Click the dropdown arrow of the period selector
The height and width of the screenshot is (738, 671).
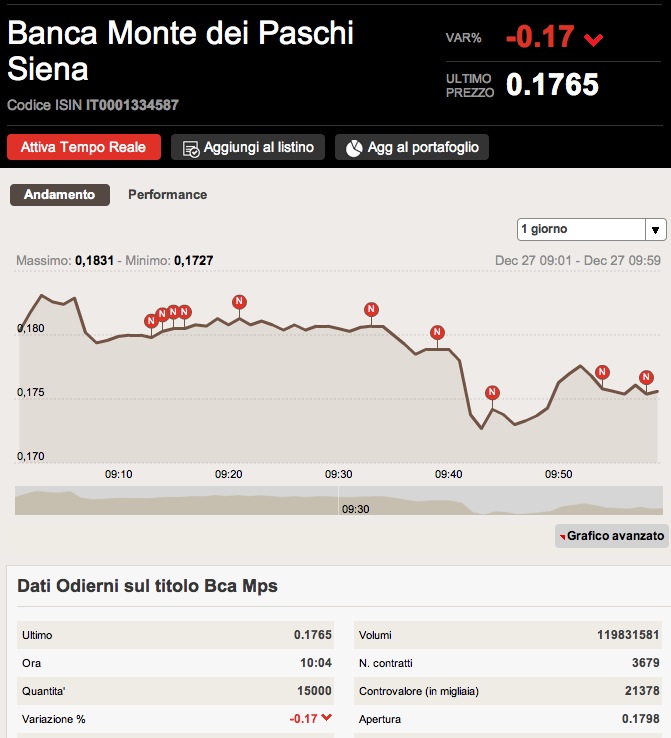656,230
